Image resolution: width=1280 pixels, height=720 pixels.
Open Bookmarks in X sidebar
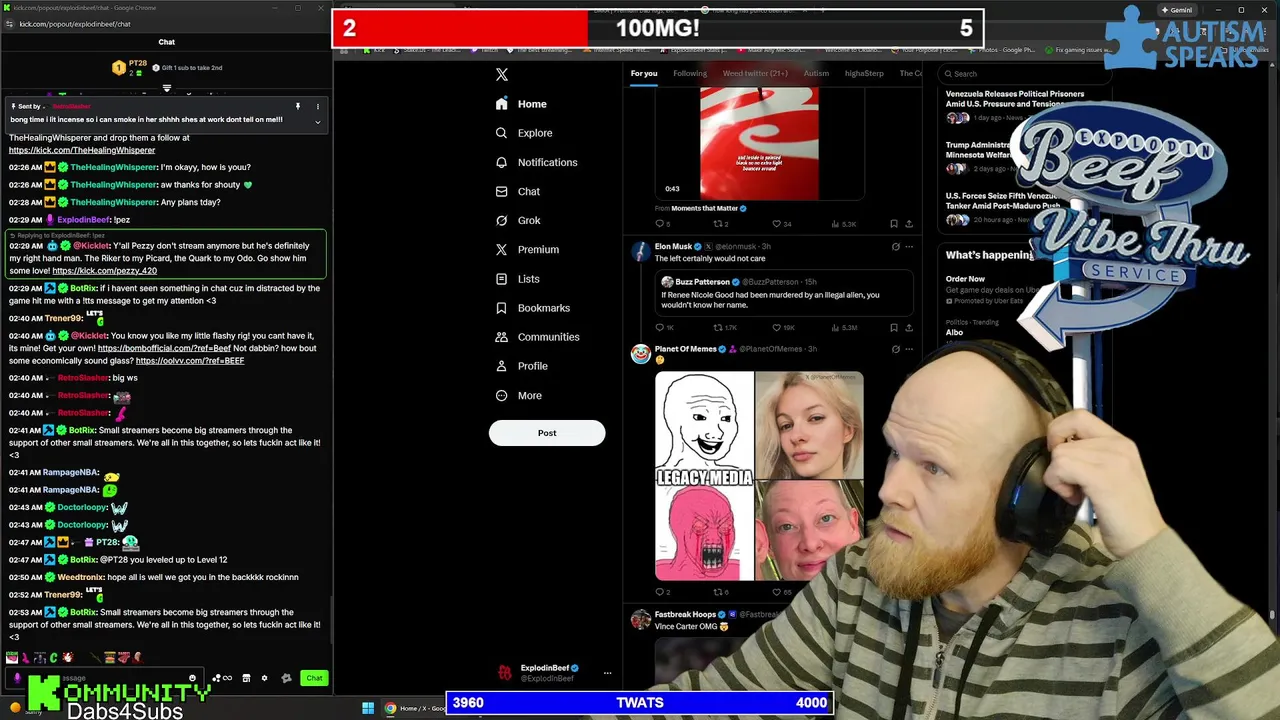[x=532, y=308]
